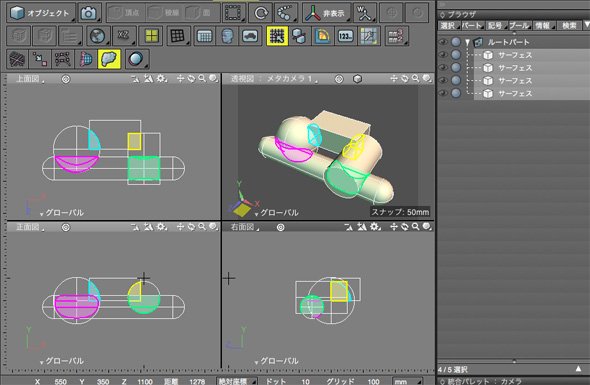Toggle render sphere of ルートパート row
This screenshot has width=590, height=385.
click(456, 42)
